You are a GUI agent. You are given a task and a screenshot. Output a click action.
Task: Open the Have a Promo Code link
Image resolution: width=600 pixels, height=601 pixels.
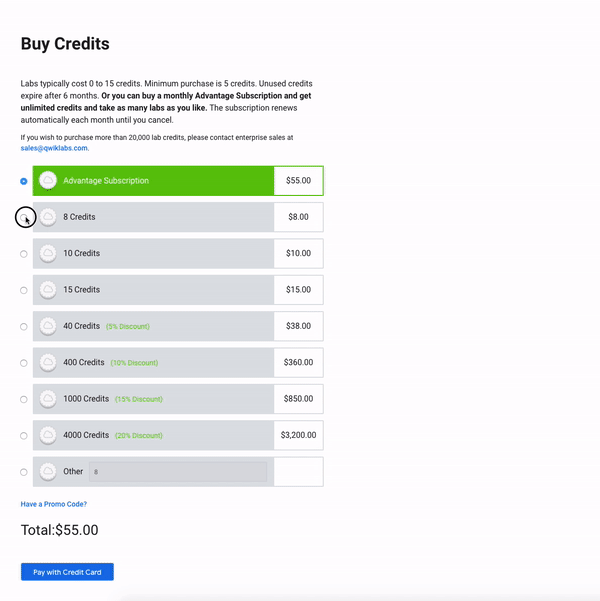click(61, 504)
